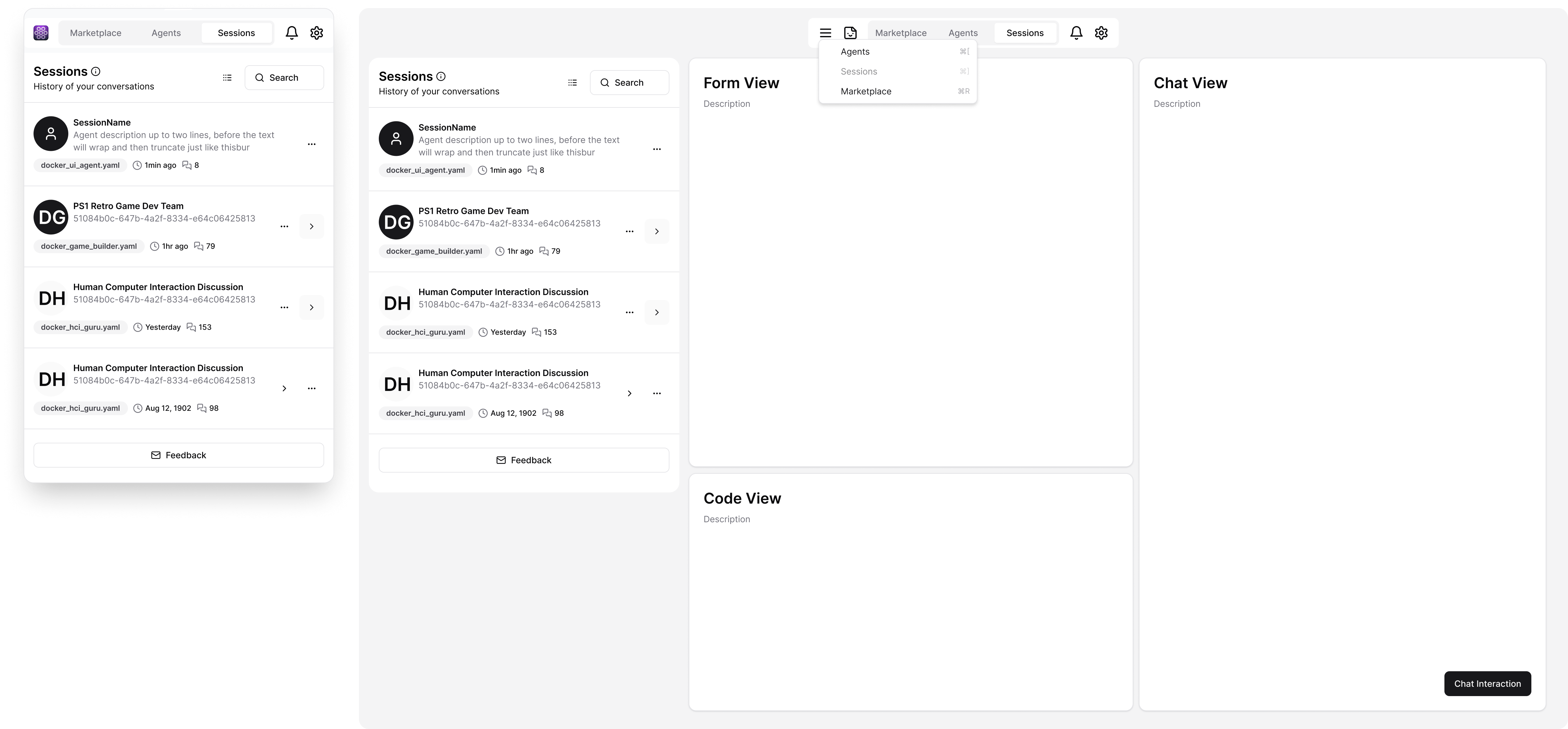
Task: Open the hamburger menu icon in the top bar
Action: [x=825, y=32]
